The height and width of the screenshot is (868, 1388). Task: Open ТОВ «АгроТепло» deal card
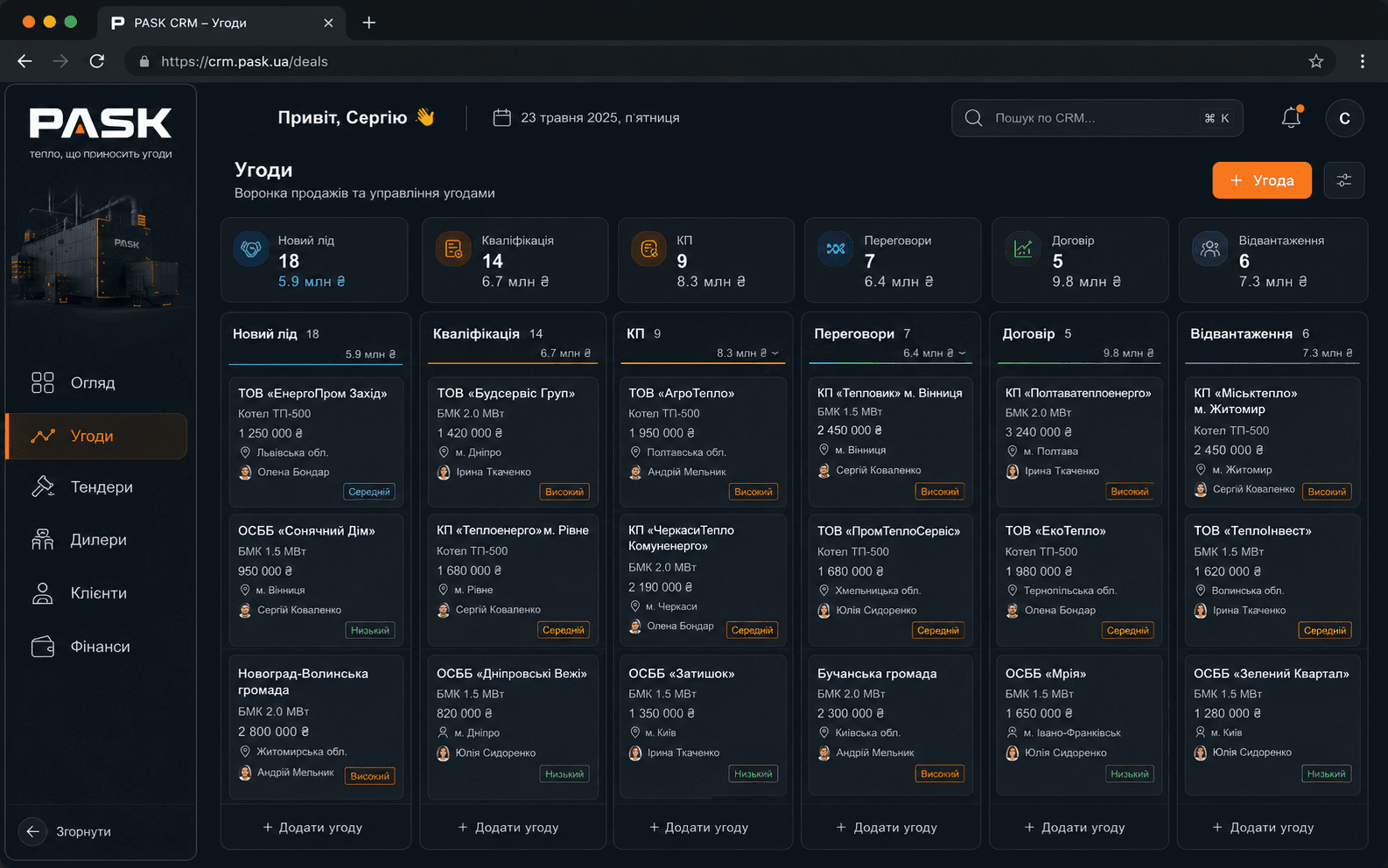click(x=703, y=442)
